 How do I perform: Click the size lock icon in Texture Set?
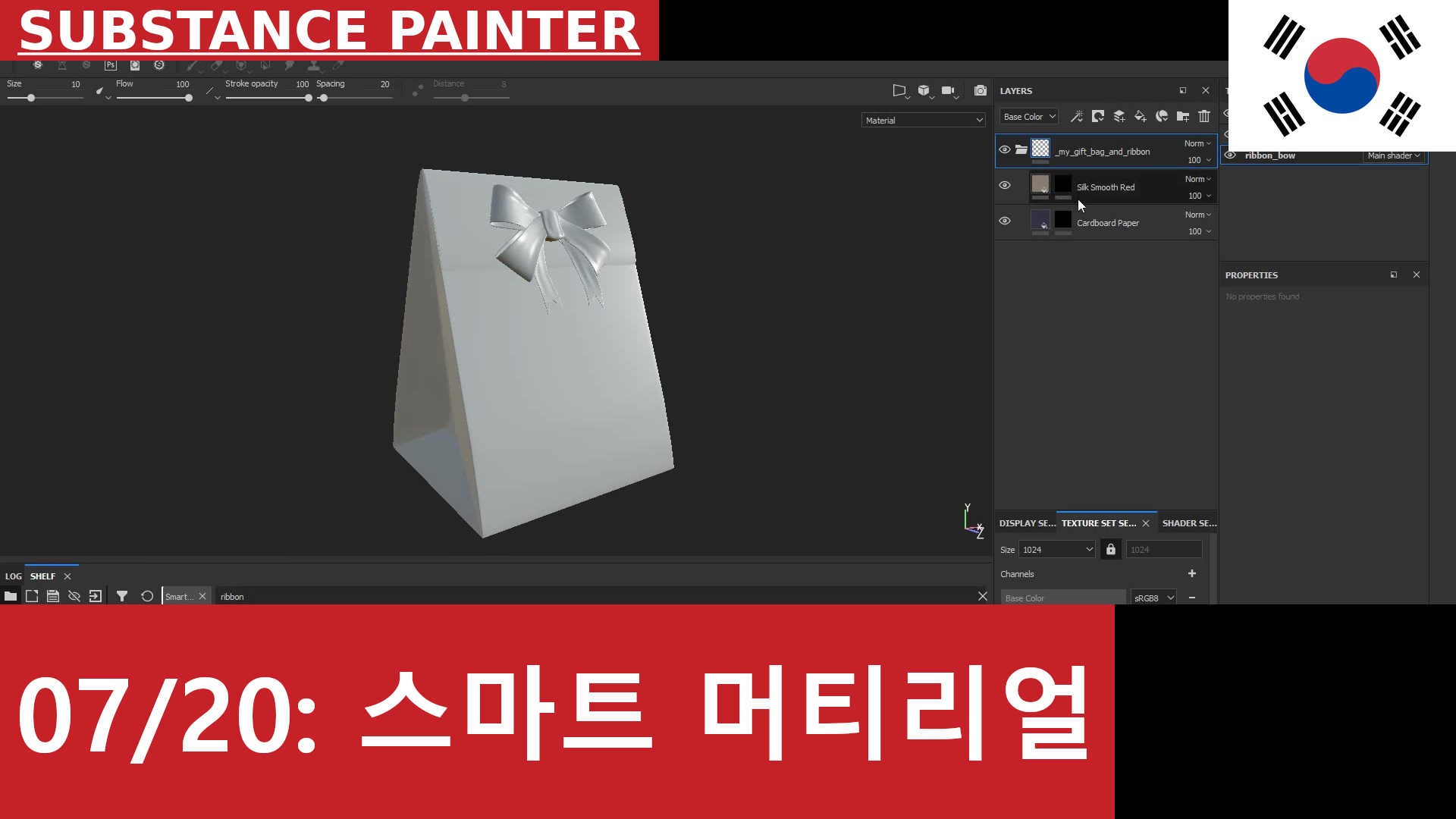coord(1111,549)
